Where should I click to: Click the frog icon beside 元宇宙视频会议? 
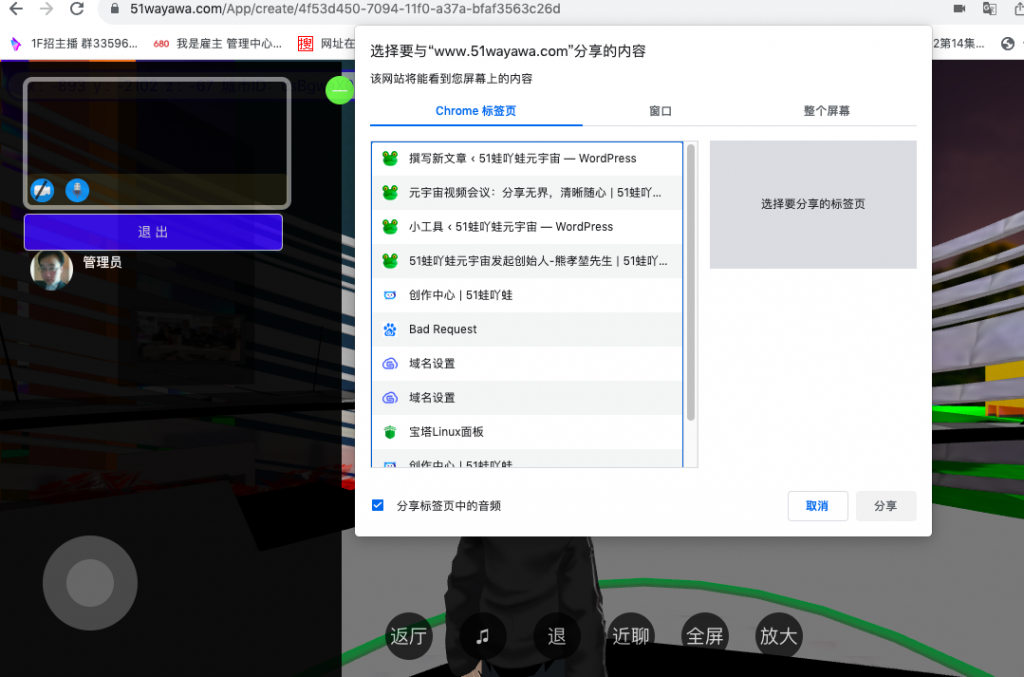(x=390, y=193)
